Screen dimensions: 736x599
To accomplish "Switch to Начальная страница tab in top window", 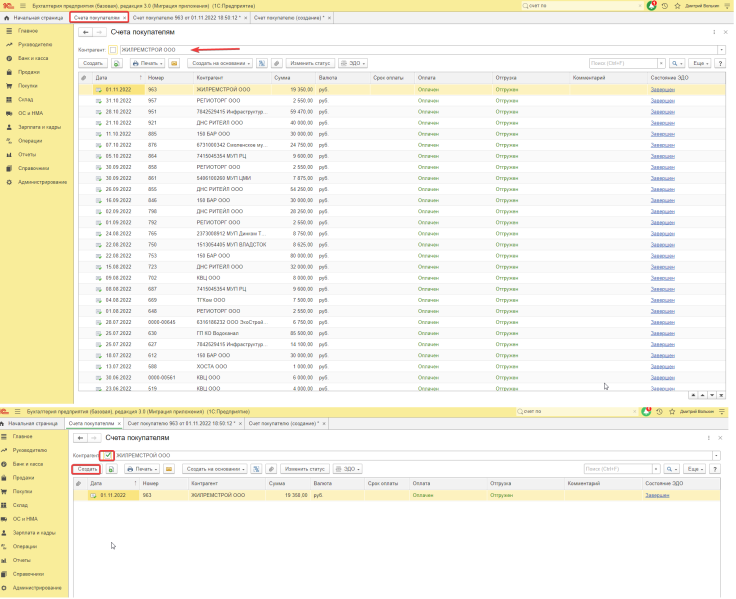I will [33, 18].
